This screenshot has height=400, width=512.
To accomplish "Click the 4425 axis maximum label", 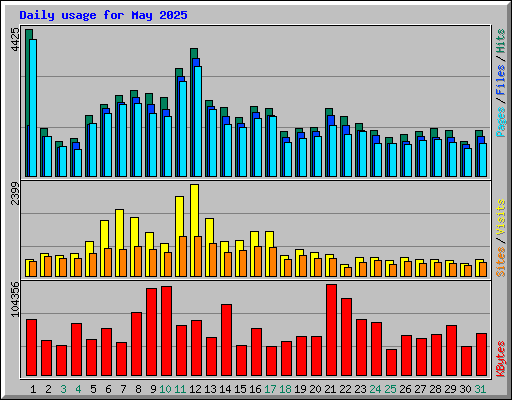I will pos(16,40).
